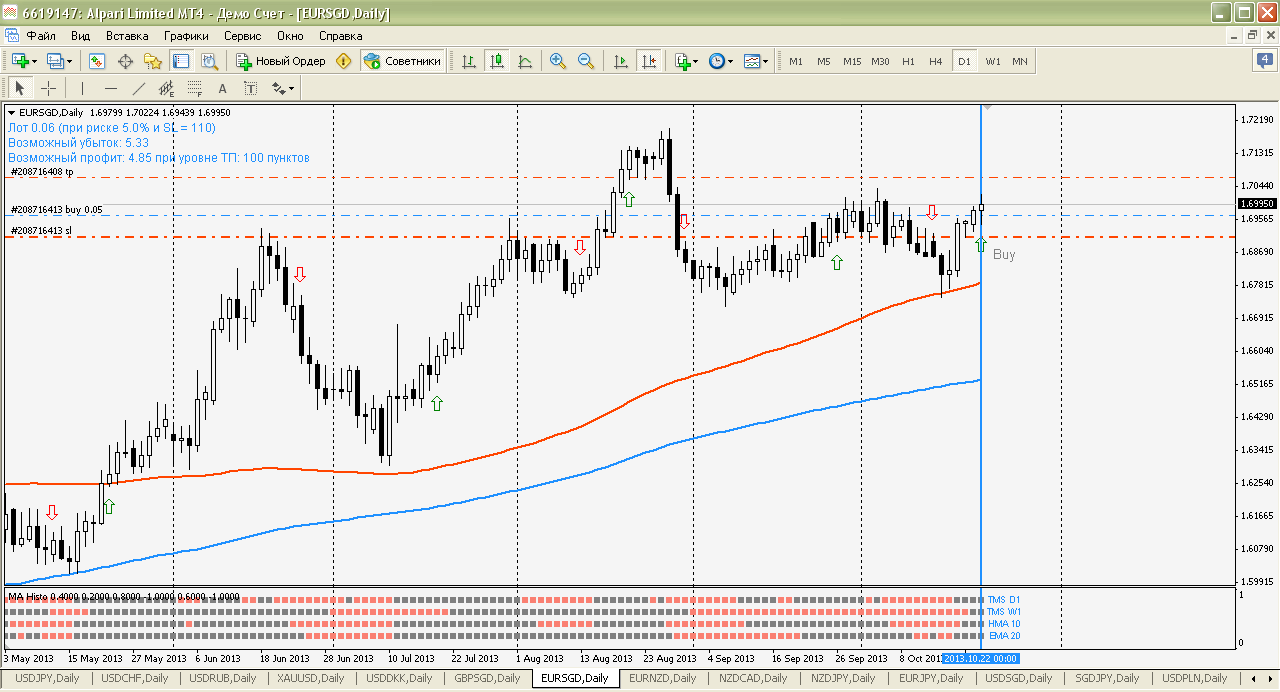Switch to the EURNZD,Daily chart tab
The height and width of the screenshot is (692, 1280).
[x=664, y=678]
